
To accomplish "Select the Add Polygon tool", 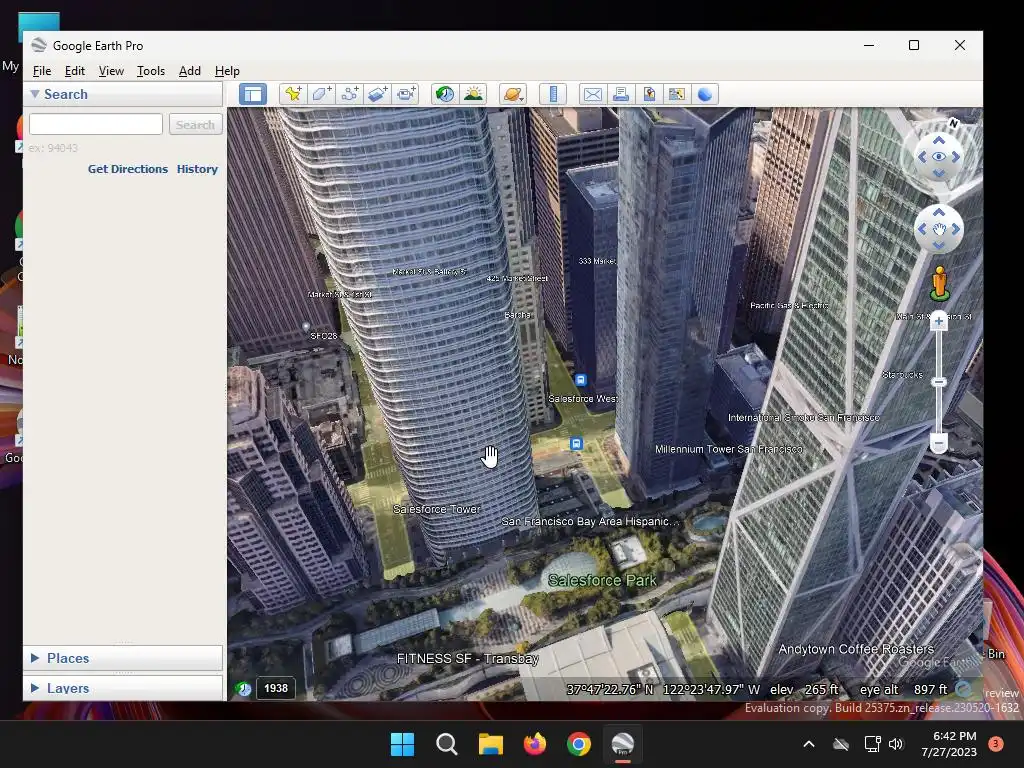I will point(321,94).
